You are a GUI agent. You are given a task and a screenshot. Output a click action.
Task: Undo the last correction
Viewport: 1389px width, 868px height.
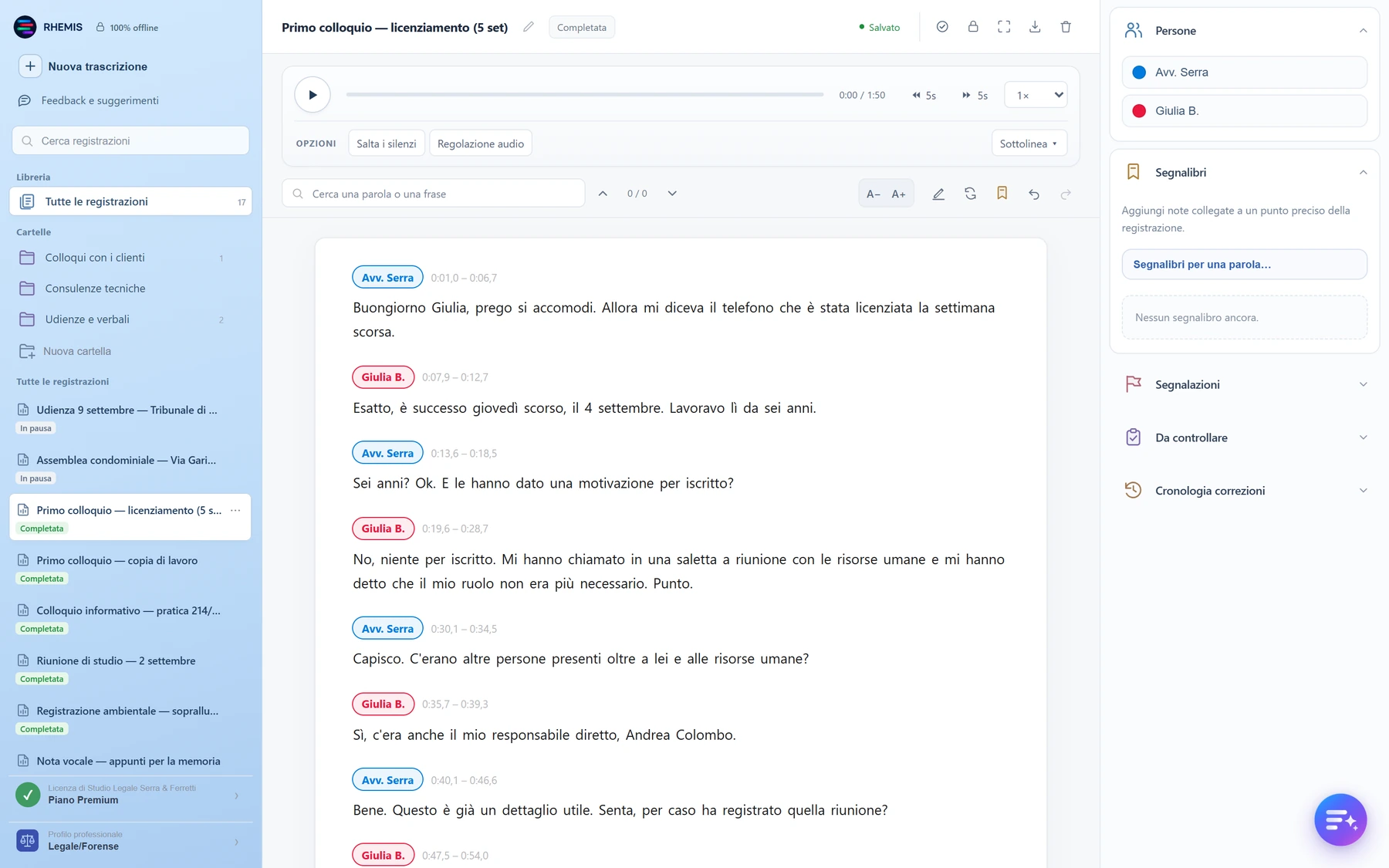tap(1034, 194)
